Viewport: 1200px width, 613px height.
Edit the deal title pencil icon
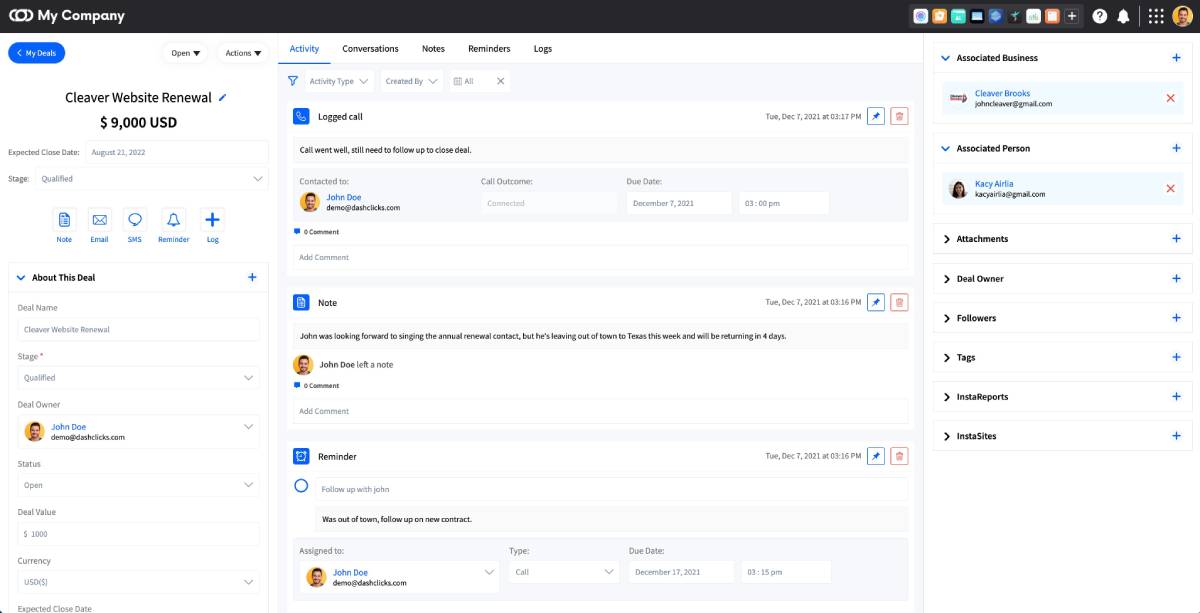223,97
